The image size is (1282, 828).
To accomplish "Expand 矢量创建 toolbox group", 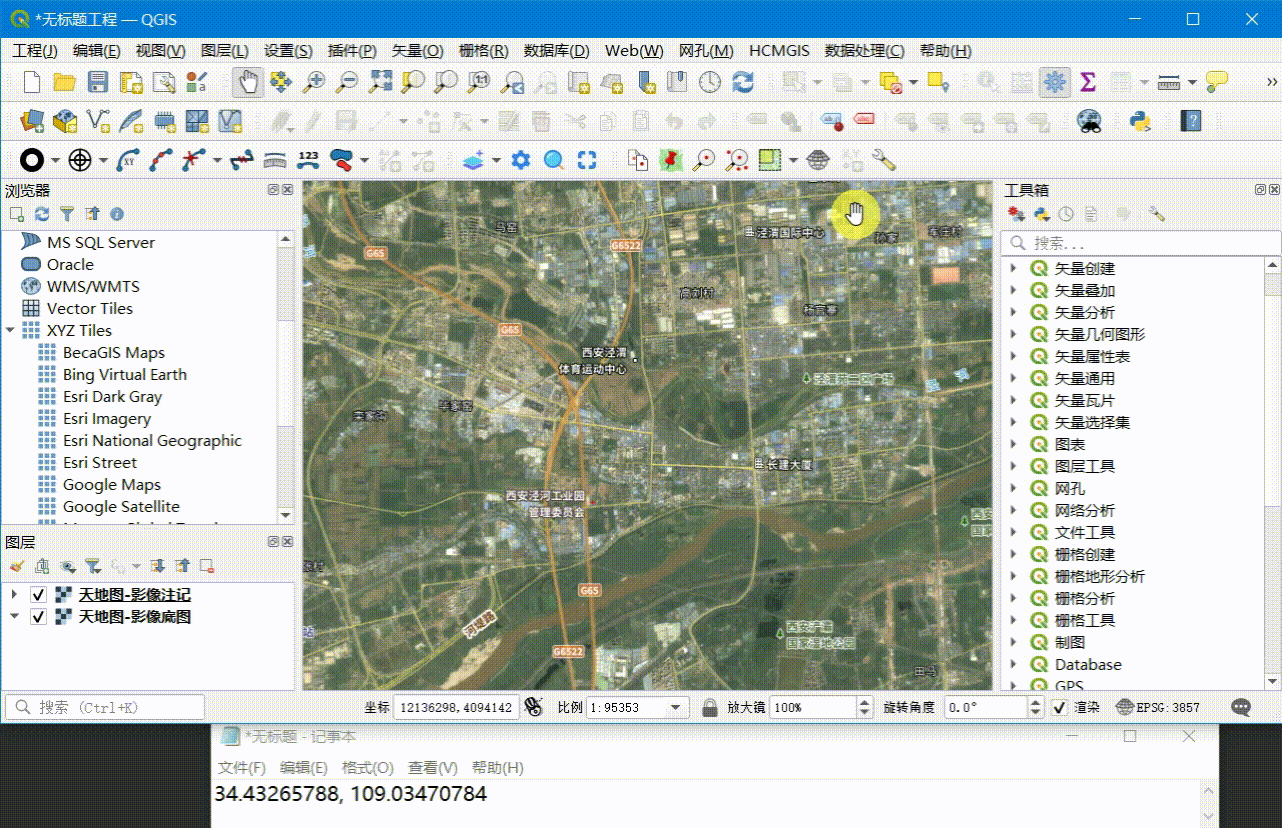I will pyautogui.click(x=1013, y=268).
